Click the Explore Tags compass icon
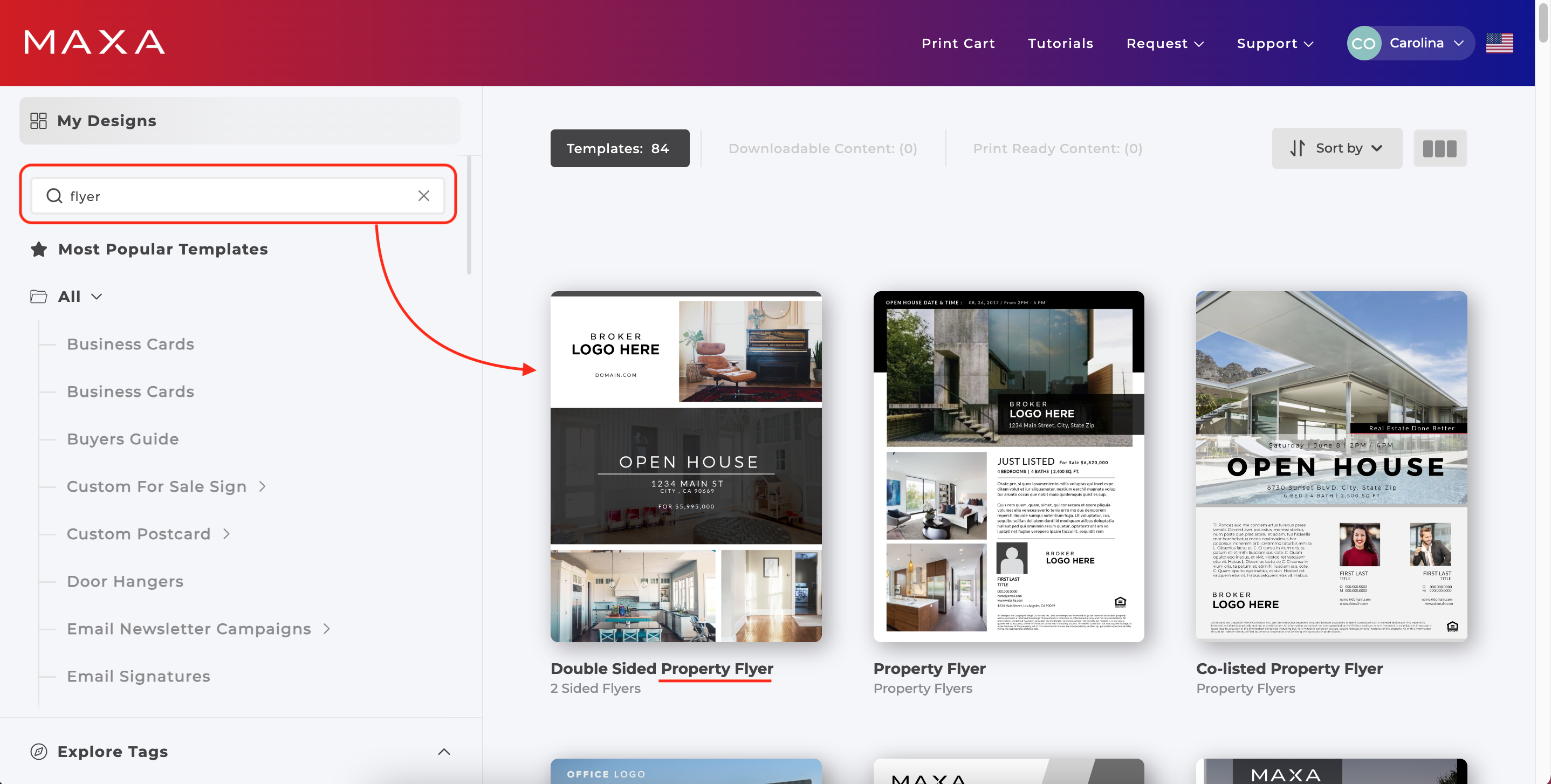This screenshot has width=1551, height=784. [x=38, y=752]
